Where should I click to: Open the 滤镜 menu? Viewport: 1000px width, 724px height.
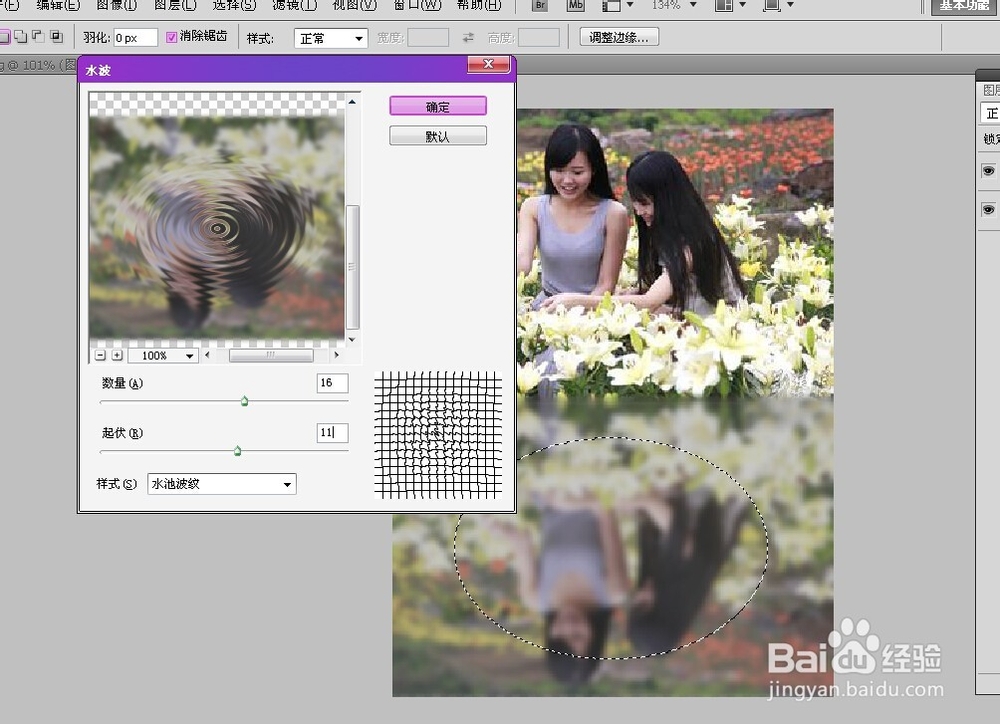pos(294,5)
